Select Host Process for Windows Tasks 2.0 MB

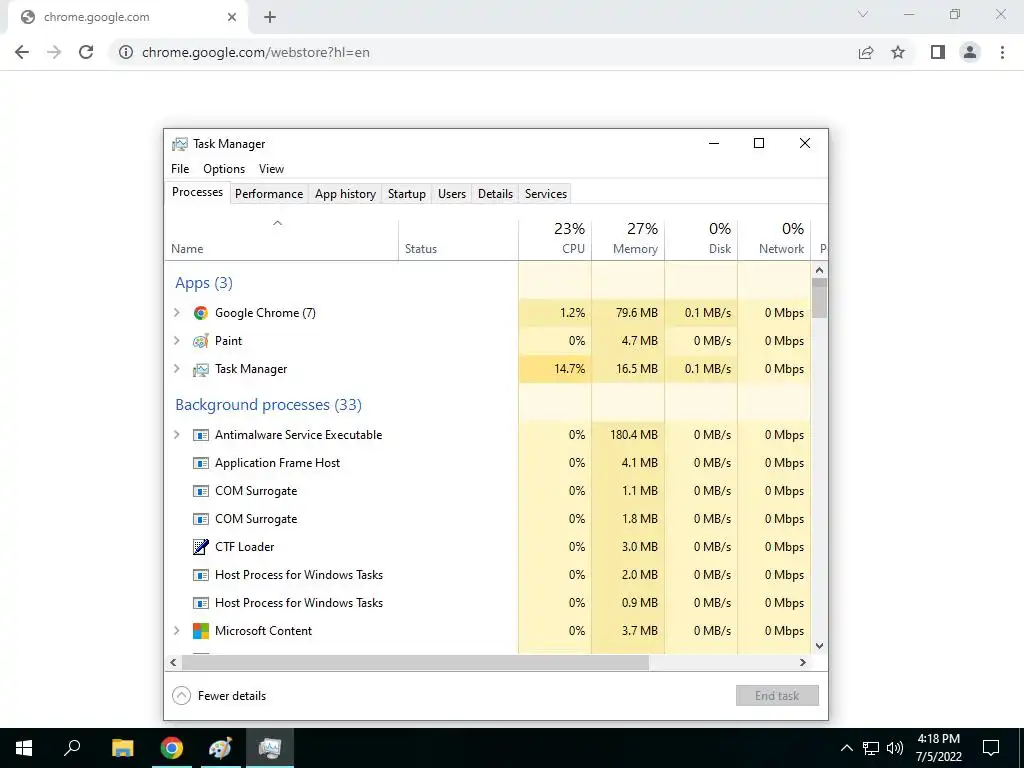coord(488,575)
